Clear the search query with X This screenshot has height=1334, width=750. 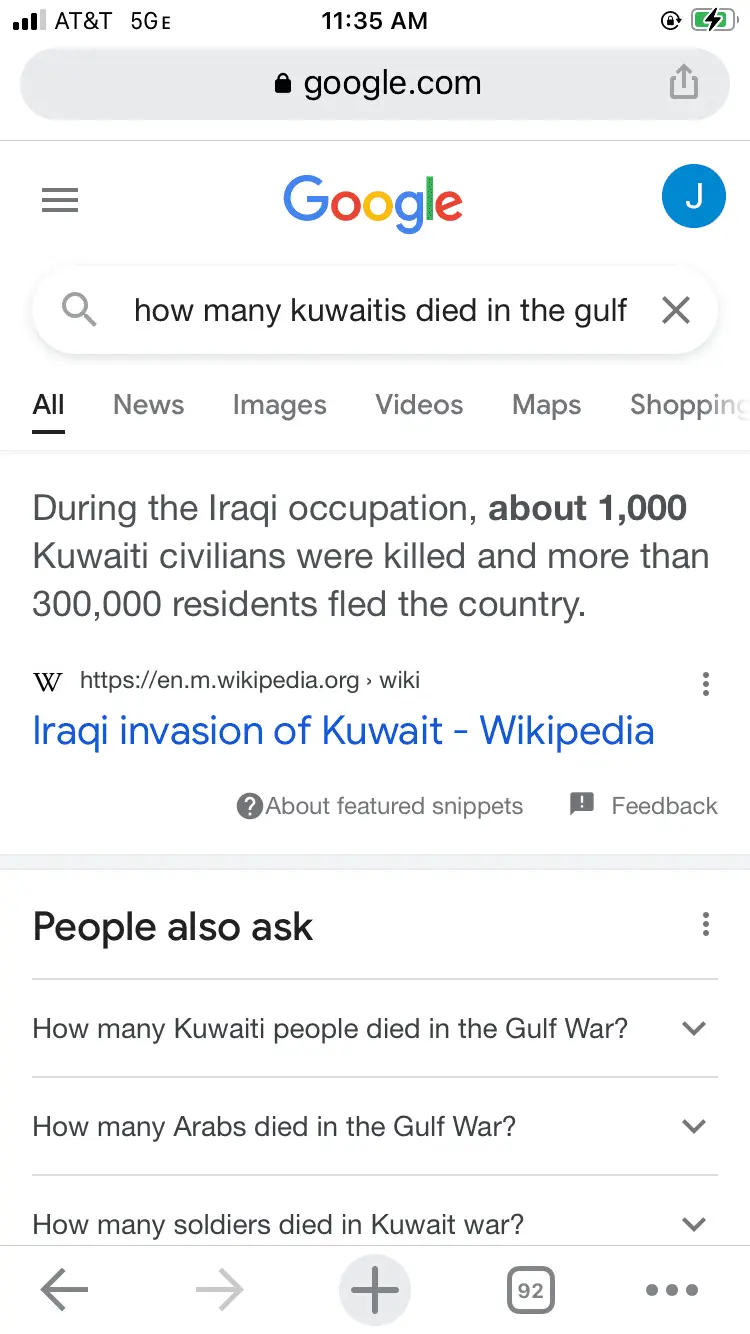(x=676, y=311)
